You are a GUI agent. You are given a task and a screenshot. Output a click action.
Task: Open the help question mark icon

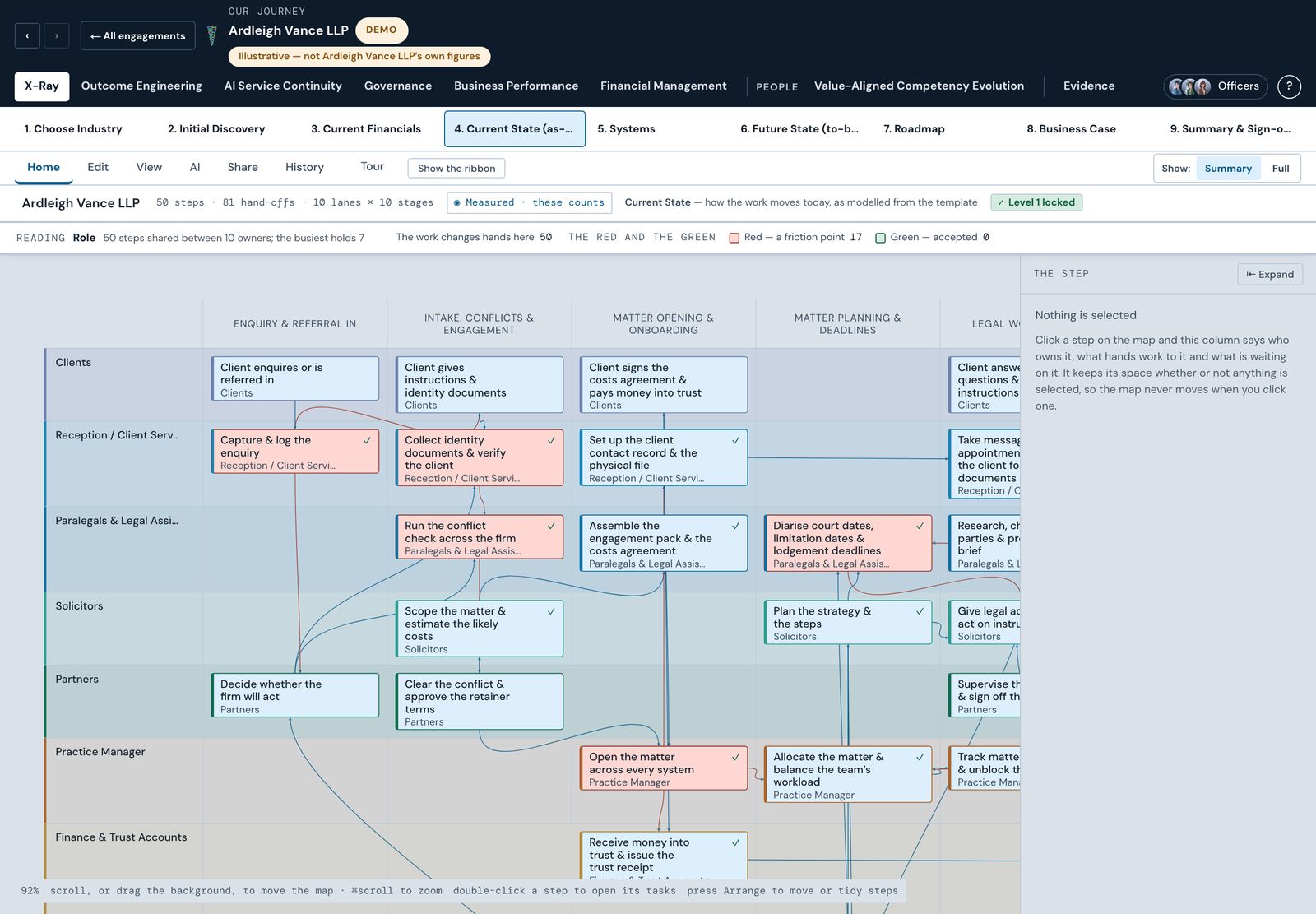pos(1289,86)
